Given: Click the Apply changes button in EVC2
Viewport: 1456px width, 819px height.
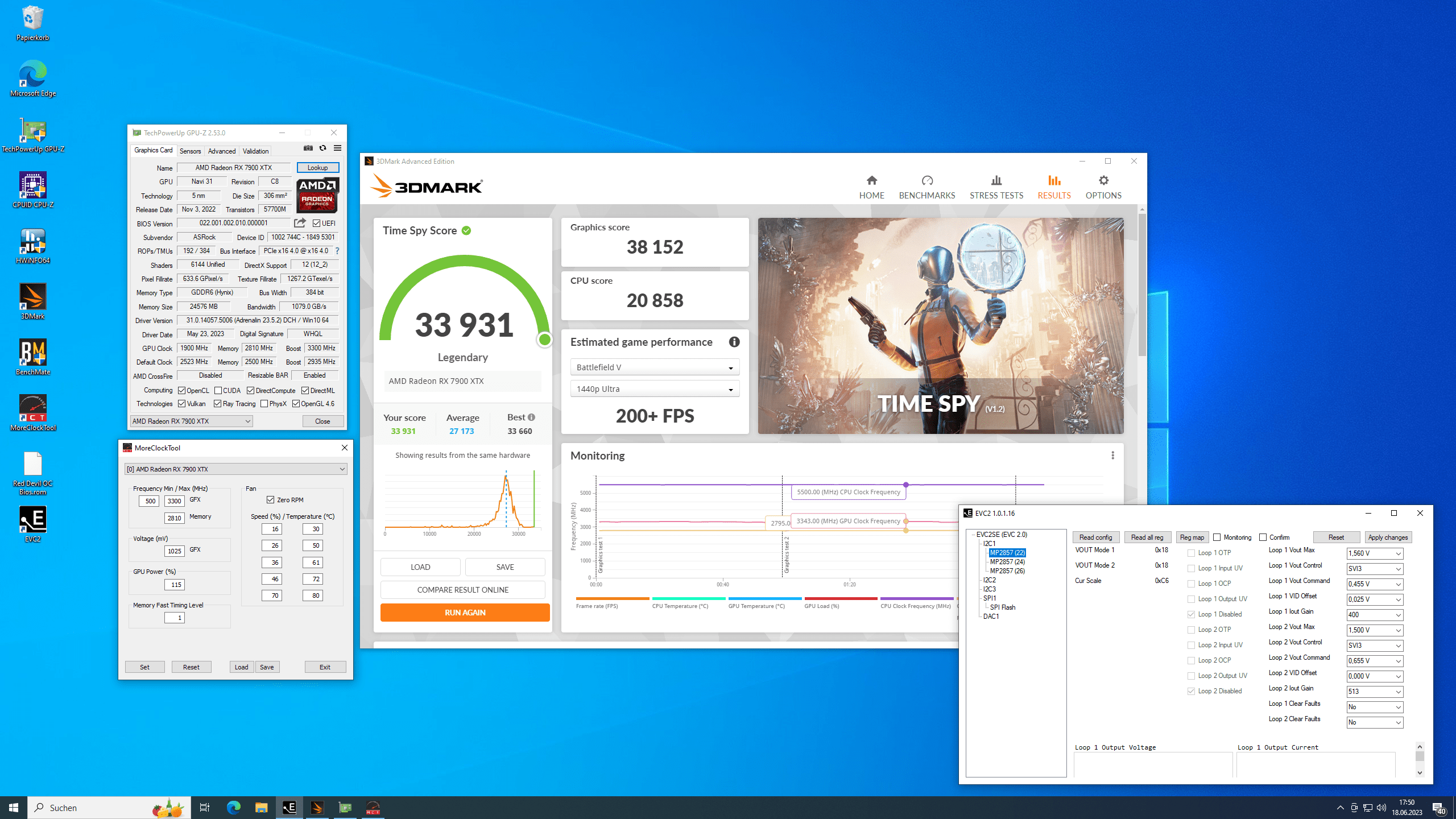Looking at the screenshot, I should point(1387,537).
